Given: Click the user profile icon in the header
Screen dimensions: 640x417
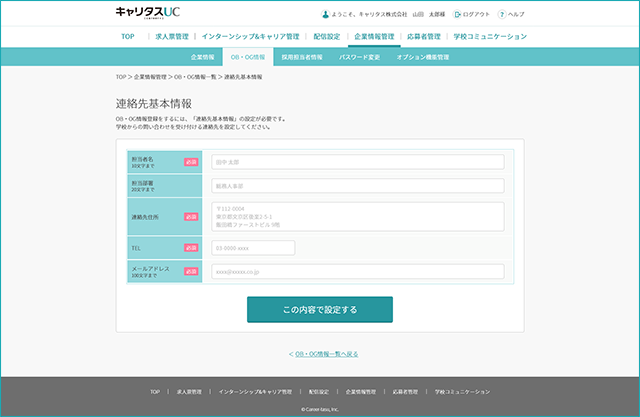Looking at the screenshot, I should (325, 14).
